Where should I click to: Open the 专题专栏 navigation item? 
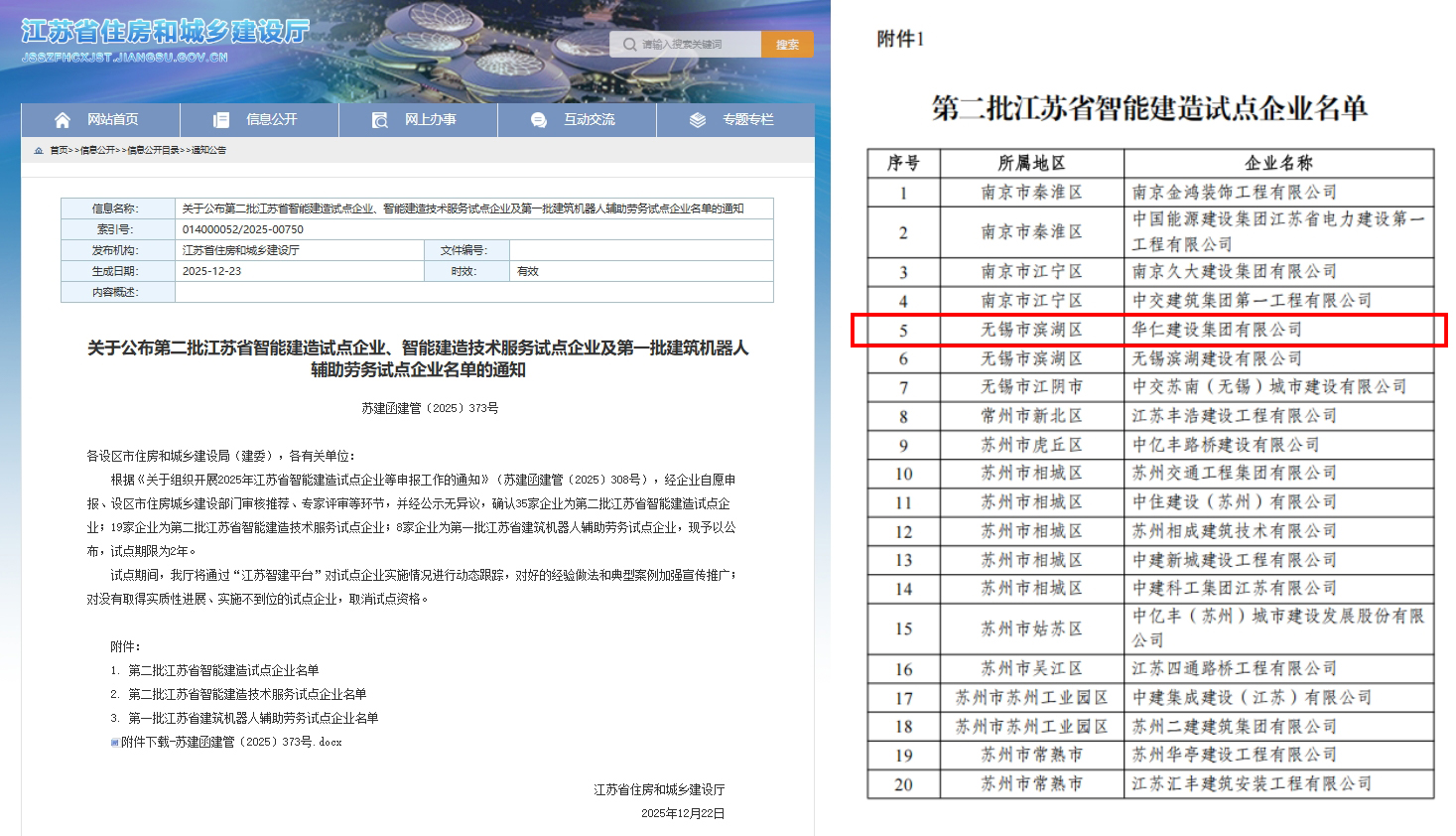747,120
